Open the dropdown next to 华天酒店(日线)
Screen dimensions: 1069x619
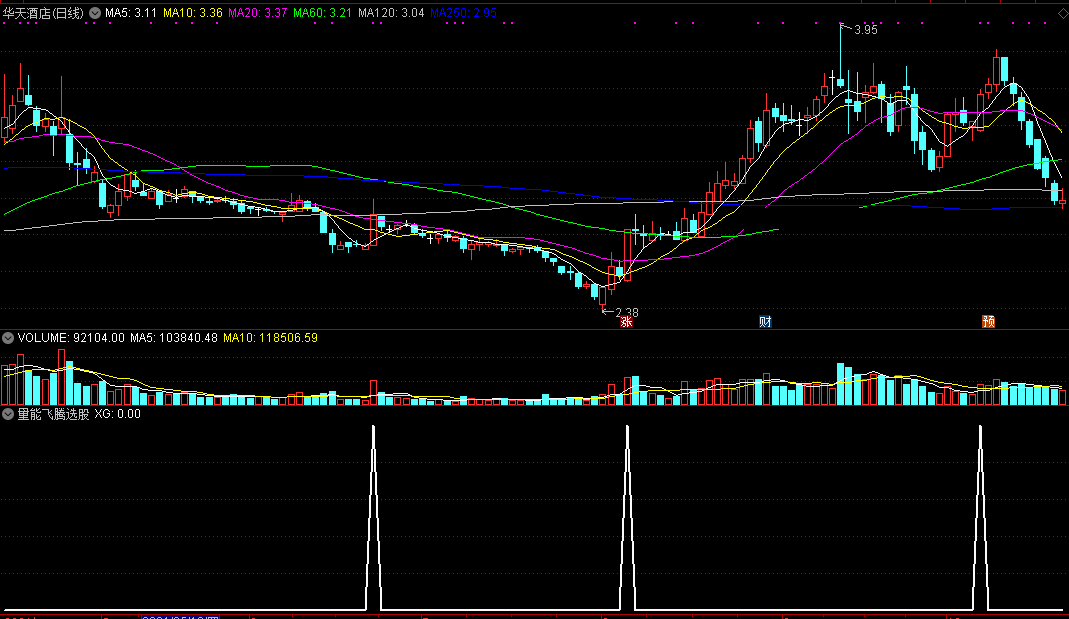(95, 13)
